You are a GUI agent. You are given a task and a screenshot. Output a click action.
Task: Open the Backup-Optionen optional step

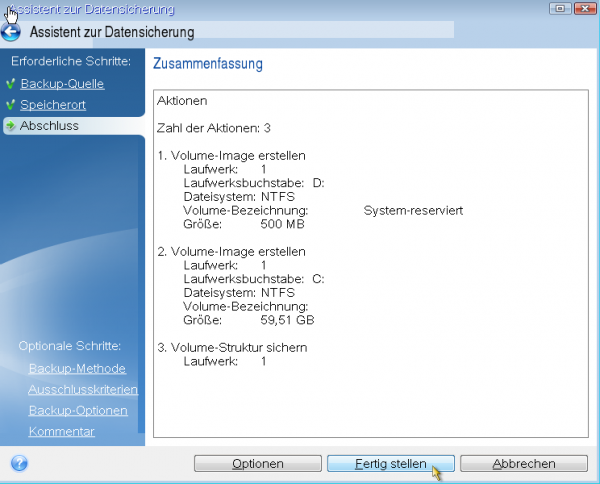(78, 411)
